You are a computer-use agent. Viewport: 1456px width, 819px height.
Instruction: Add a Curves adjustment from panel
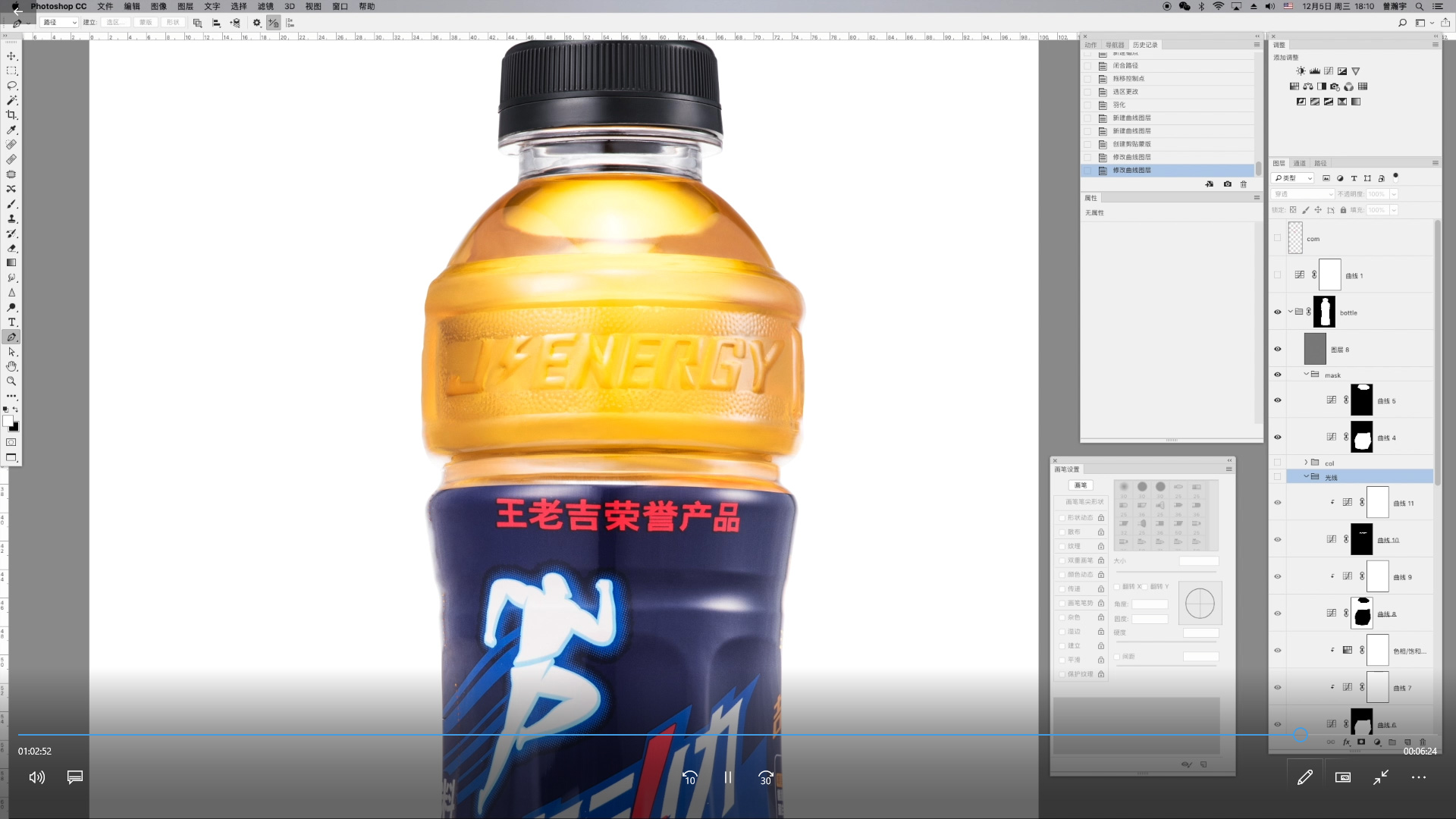tap(1329, 71)
